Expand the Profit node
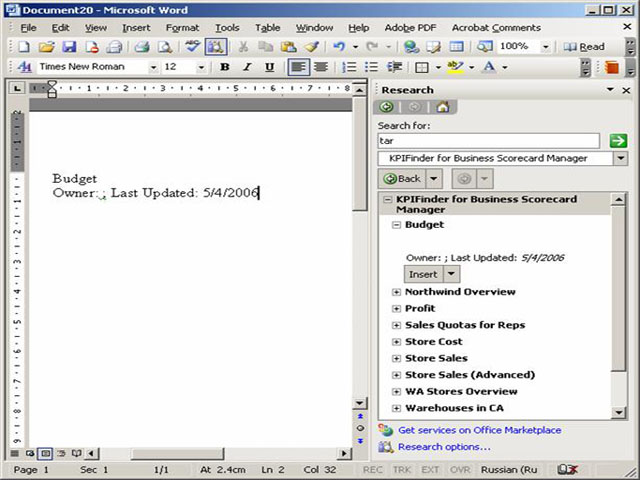Viewport: 640px width, 480px height. point(396,309)
